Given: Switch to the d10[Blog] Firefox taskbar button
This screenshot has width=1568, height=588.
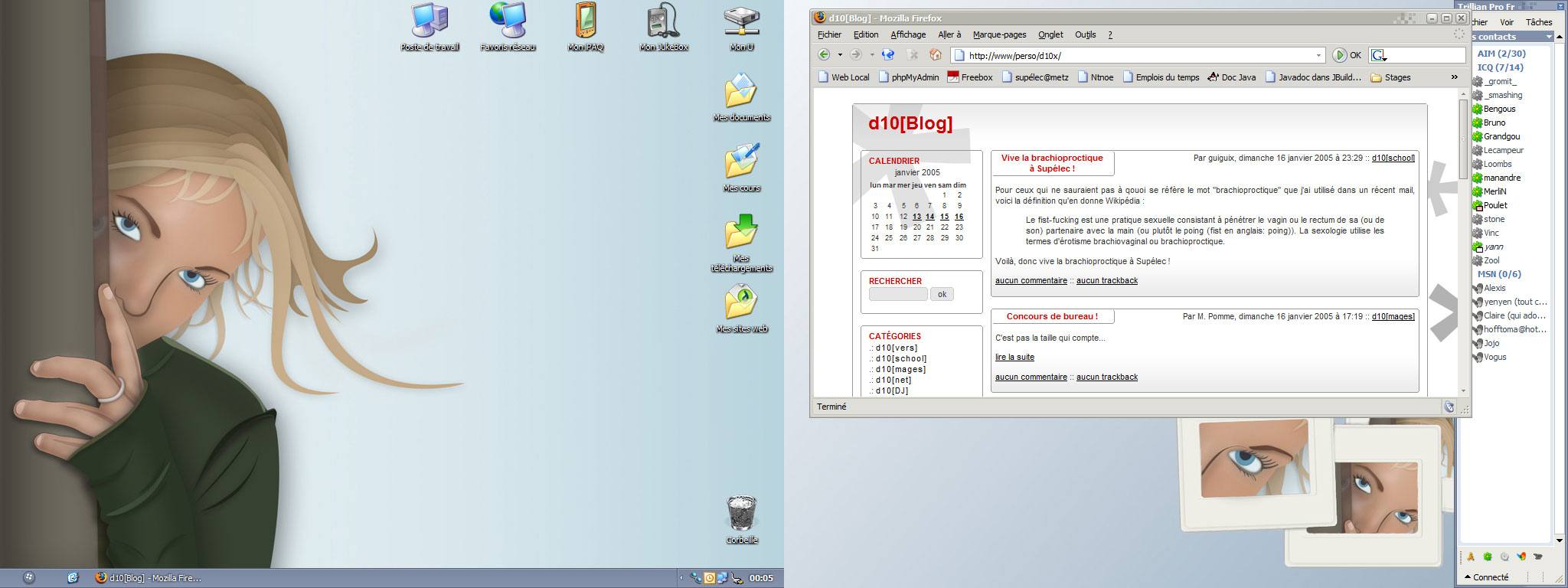Looking at the screenshot, I should (148, 578).
